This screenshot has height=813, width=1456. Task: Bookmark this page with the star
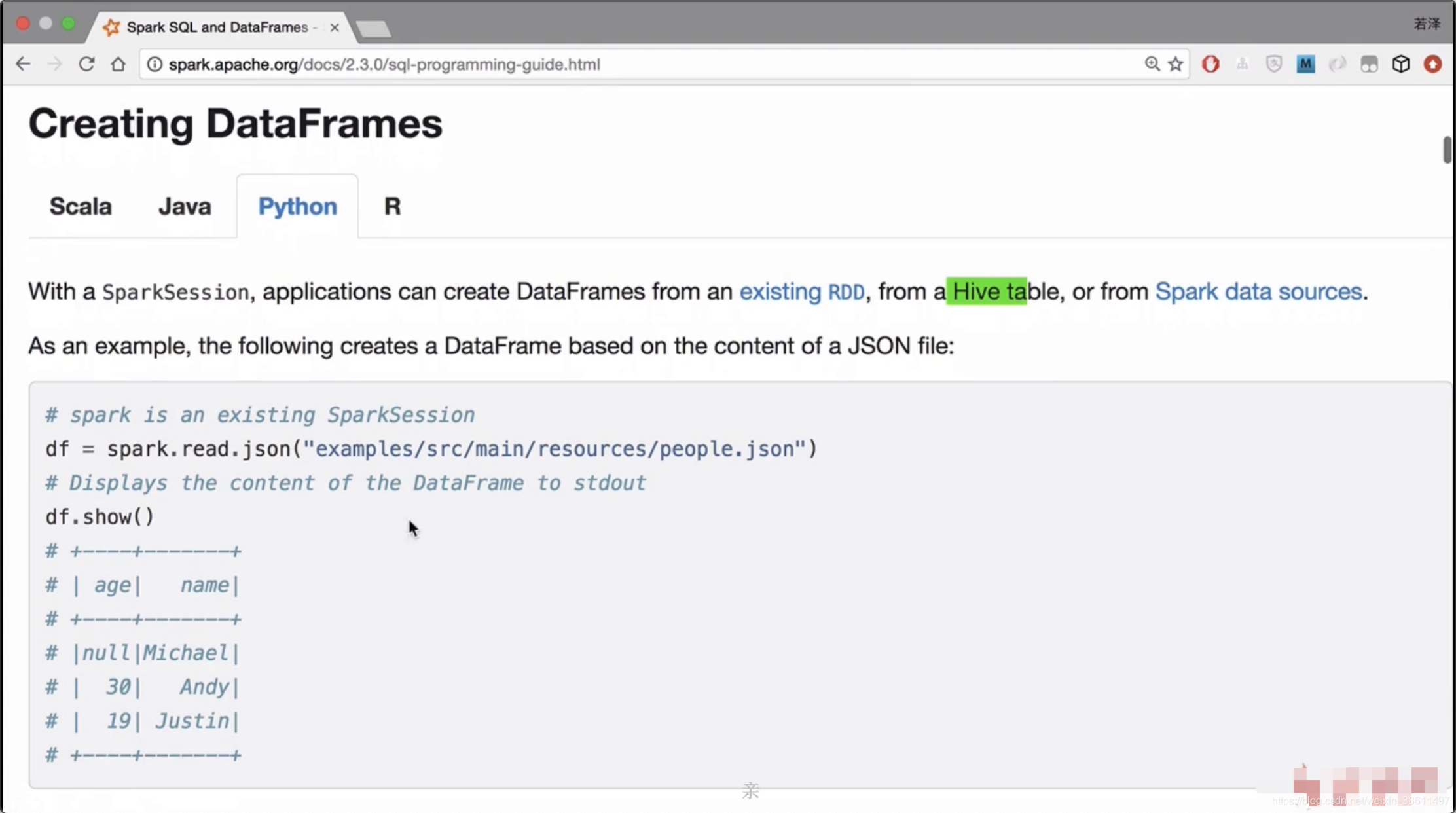pos(1176,63)
